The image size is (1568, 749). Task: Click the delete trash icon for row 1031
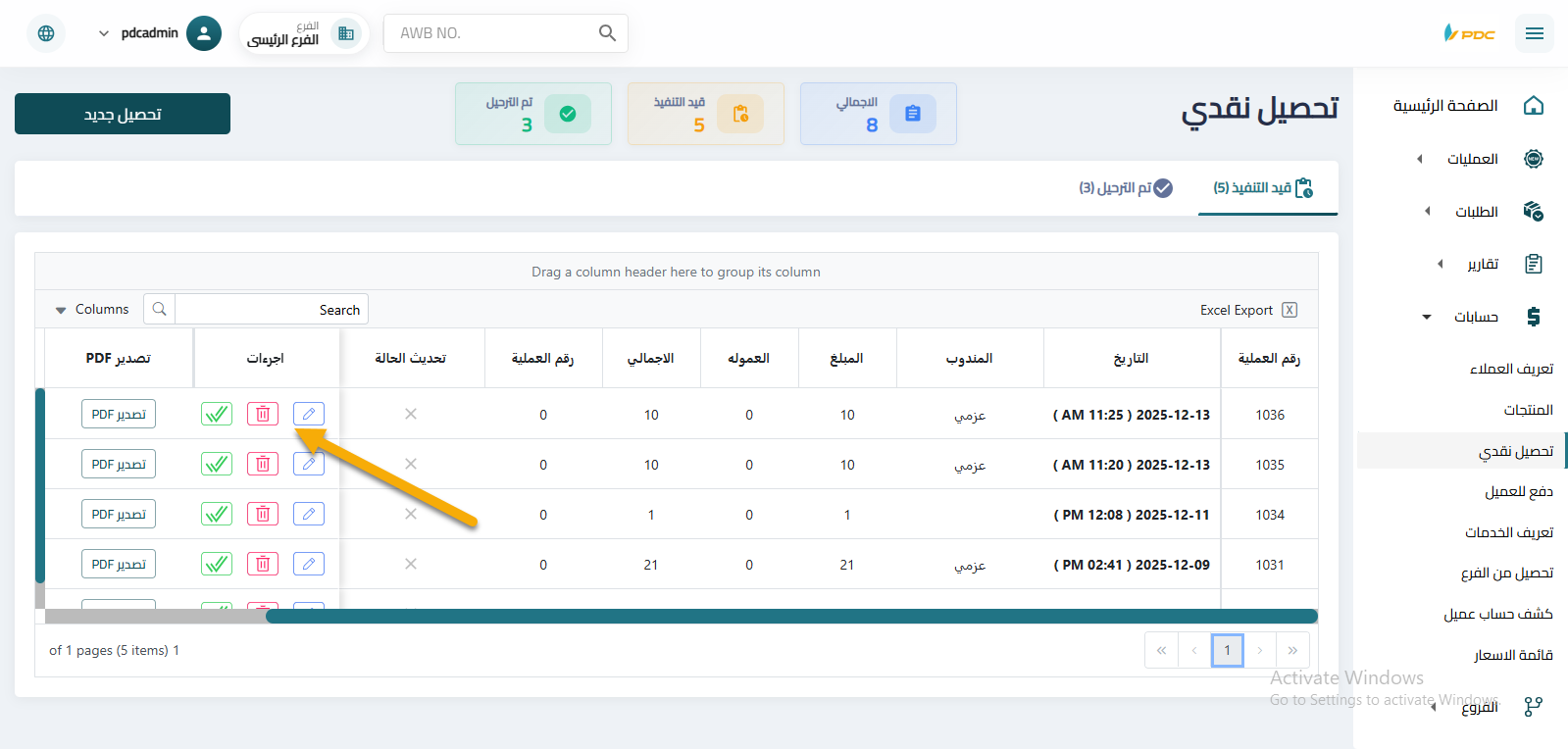click(263, 564)
